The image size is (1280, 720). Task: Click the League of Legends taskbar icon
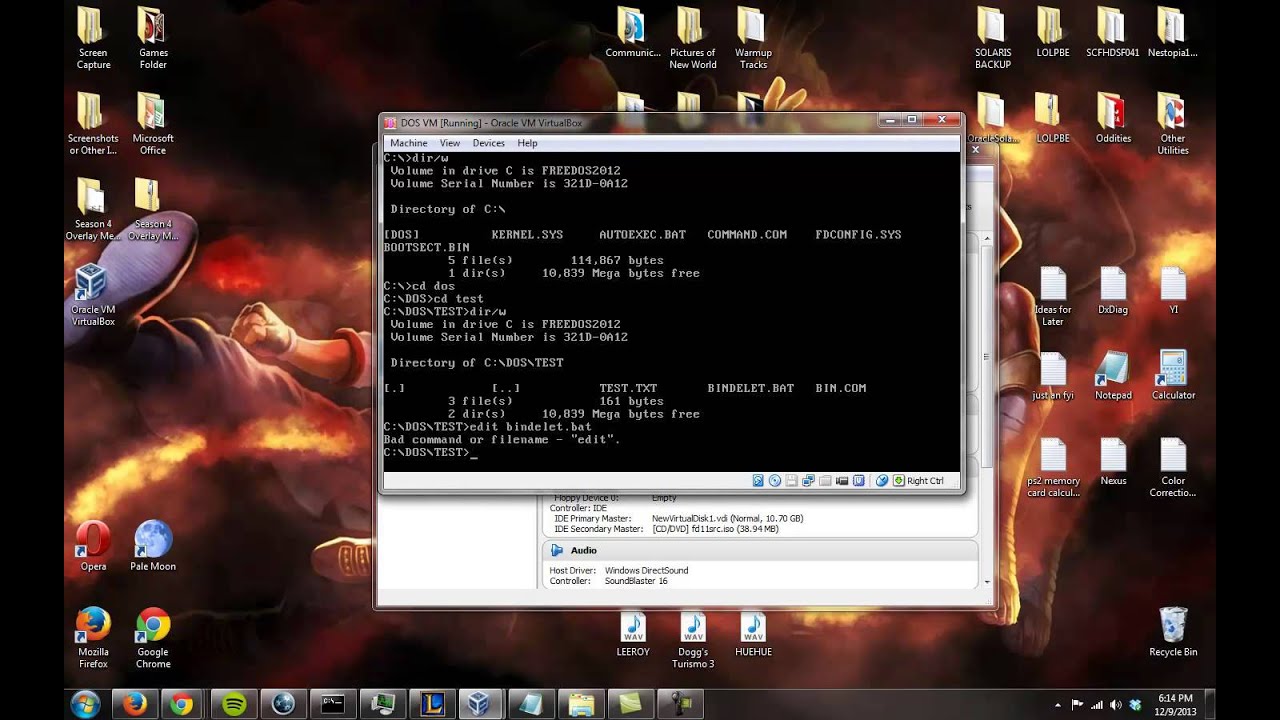point(431,704)
